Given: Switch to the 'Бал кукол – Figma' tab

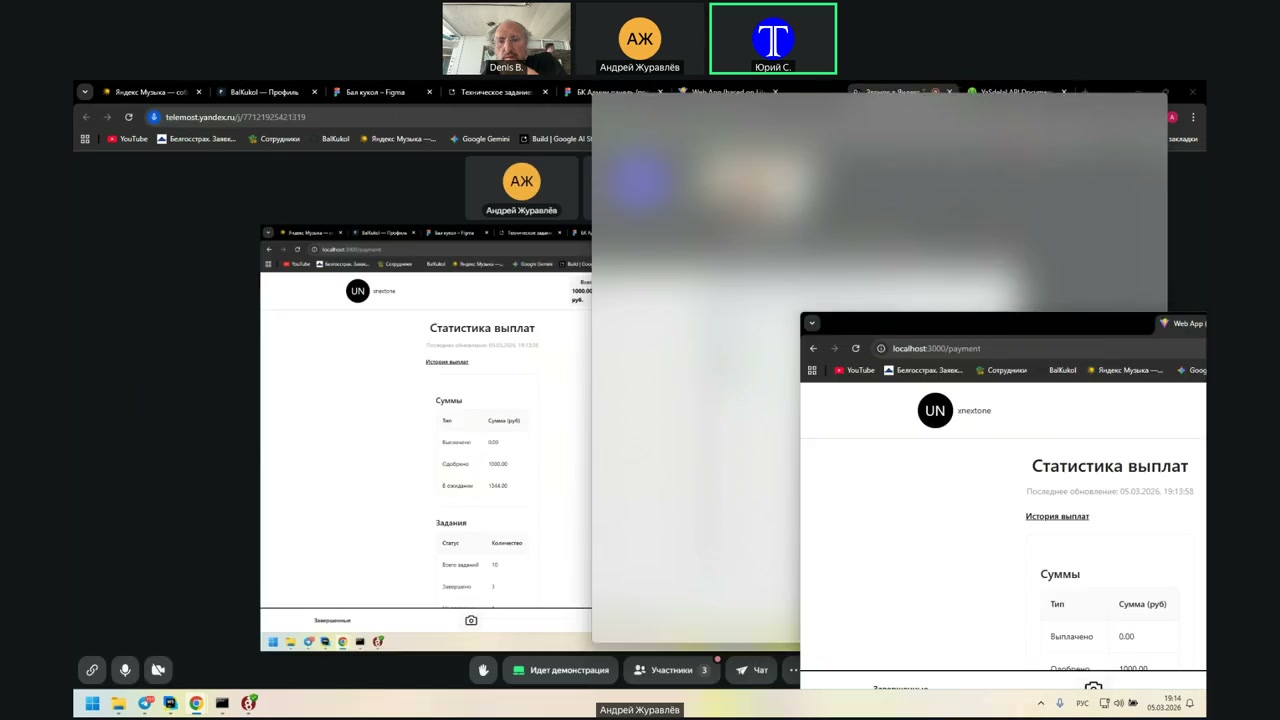Looking at the screenshot, I should [375, 92].
